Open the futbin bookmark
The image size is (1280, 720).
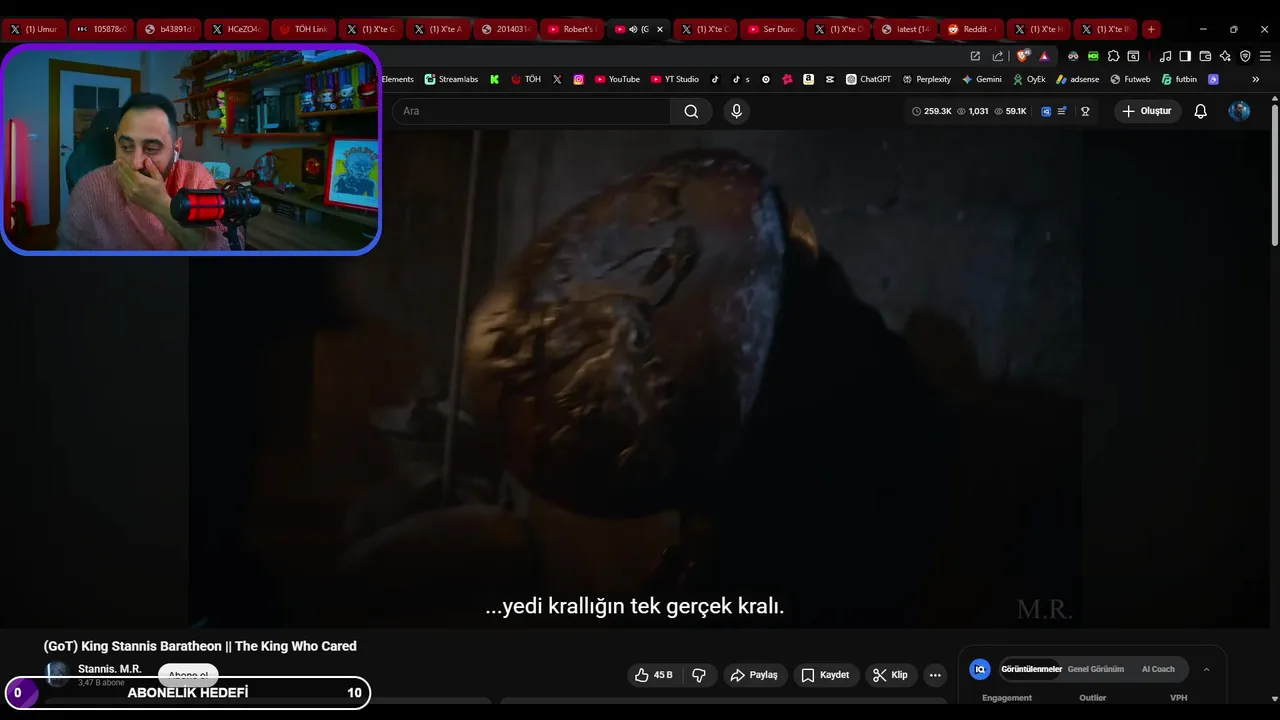1179,79
